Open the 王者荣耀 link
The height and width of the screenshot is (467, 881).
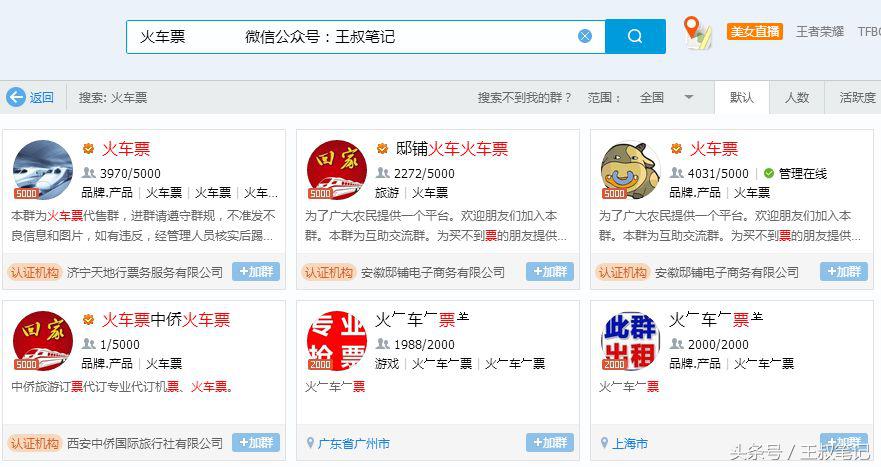[820, 31]
